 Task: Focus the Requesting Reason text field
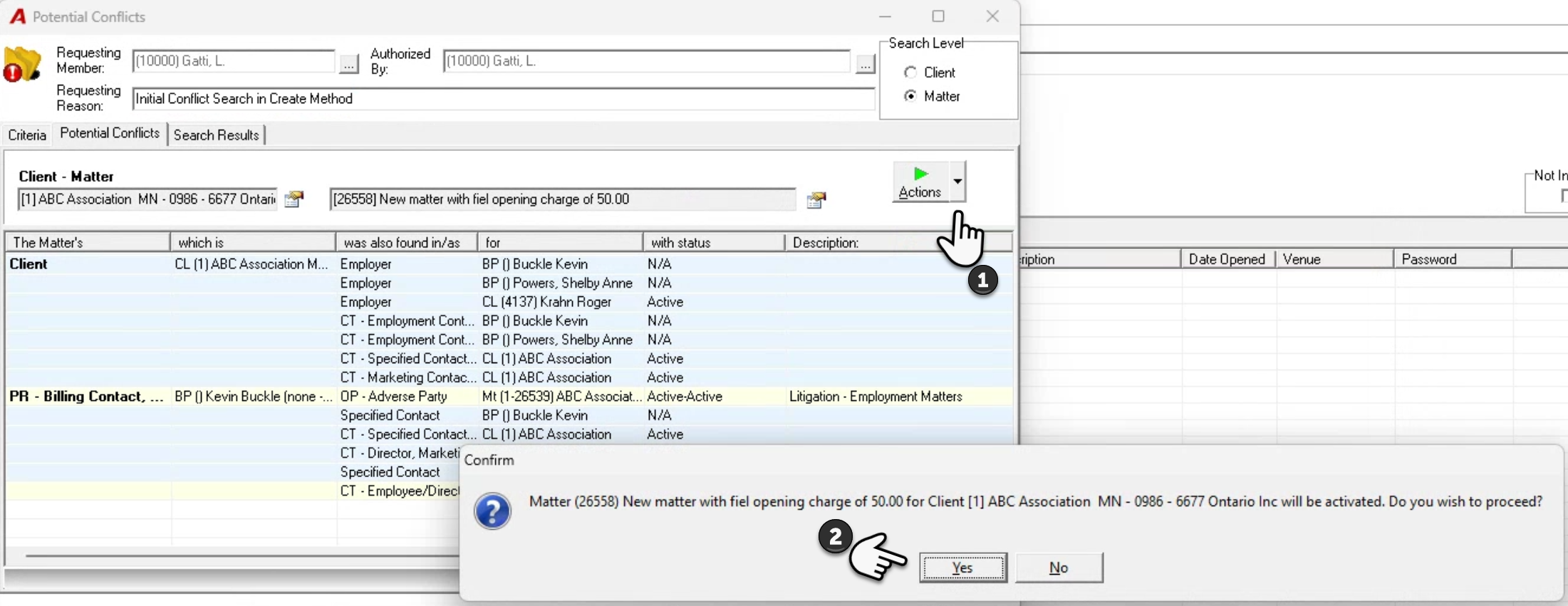coord(504,99)
